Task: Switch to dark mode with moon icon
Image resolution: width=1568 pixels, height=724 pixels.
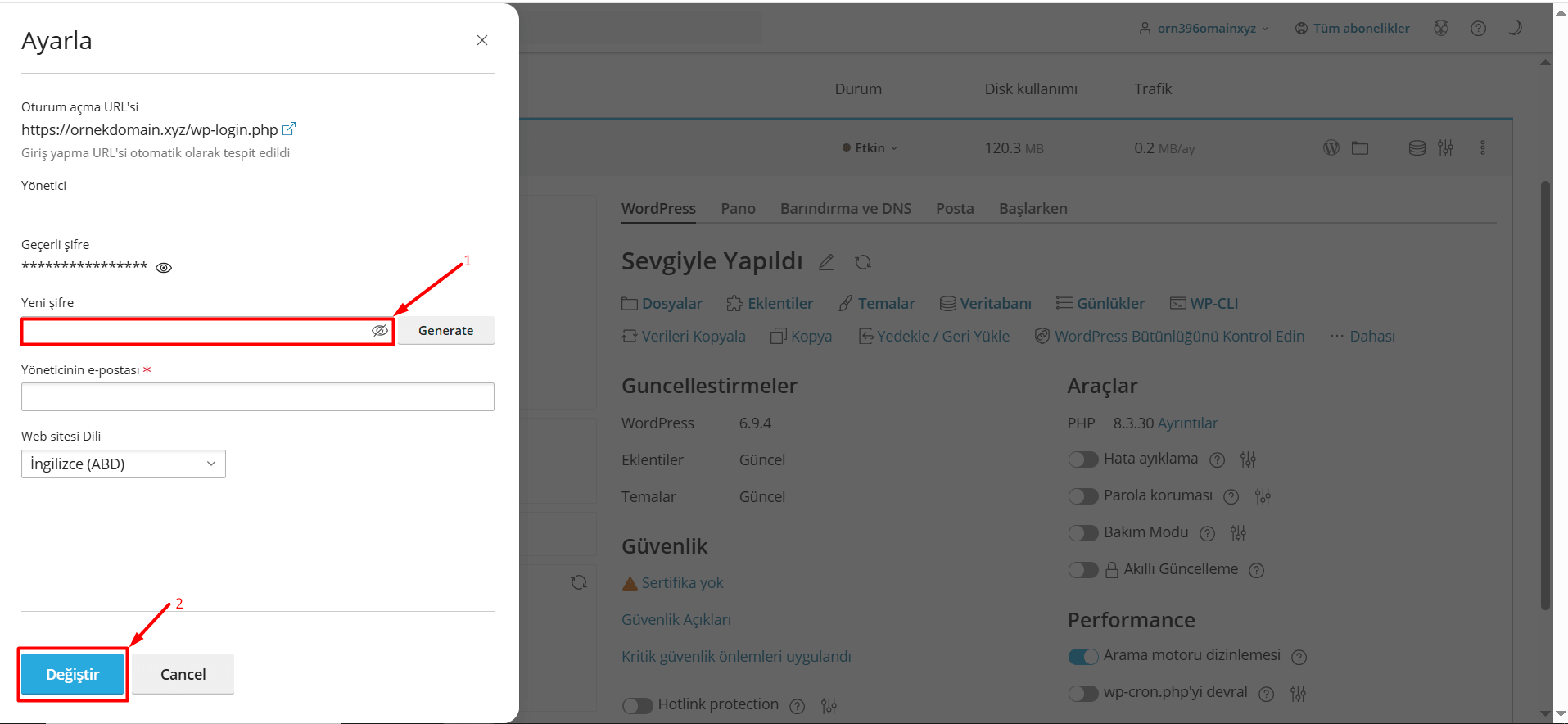Action: coord(1515,29)
